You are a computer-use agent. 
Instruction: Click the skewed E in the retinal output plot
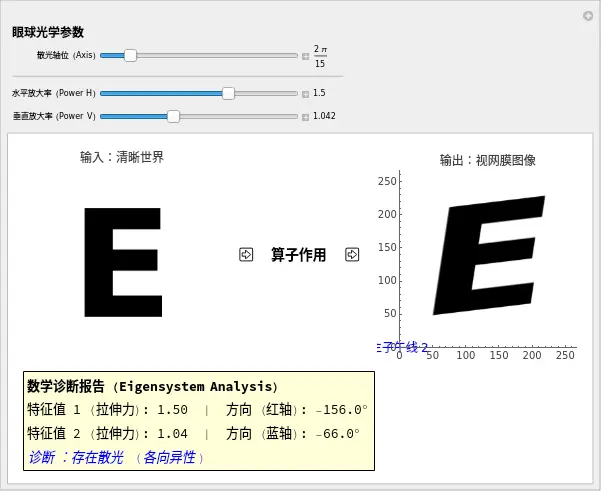[488, 256]
